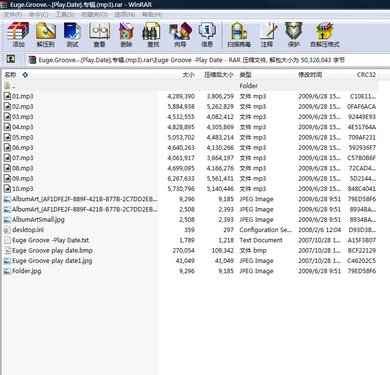Screen dimensions: 390x375
Task: Click the archive path address bar
Action: (x=207, y=60)
